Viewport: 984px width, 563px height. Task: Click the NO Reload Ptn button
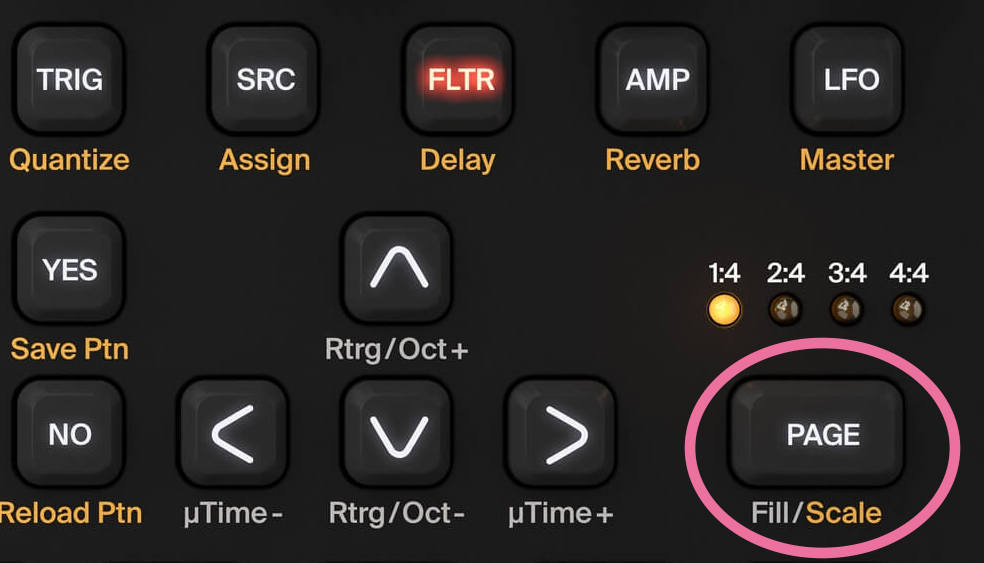(69, 434)
